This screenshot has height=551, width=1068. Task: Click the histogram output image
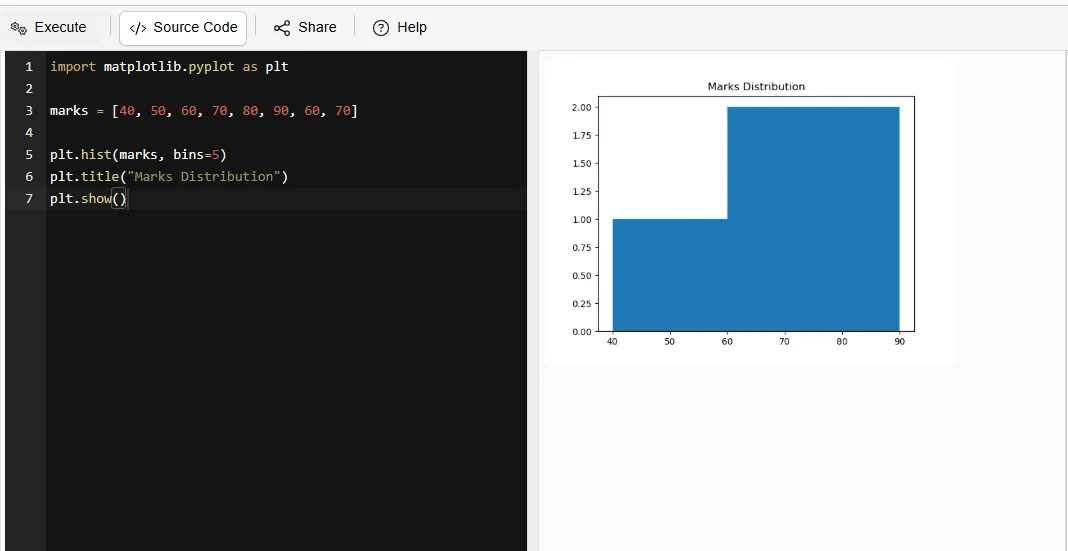750,212
